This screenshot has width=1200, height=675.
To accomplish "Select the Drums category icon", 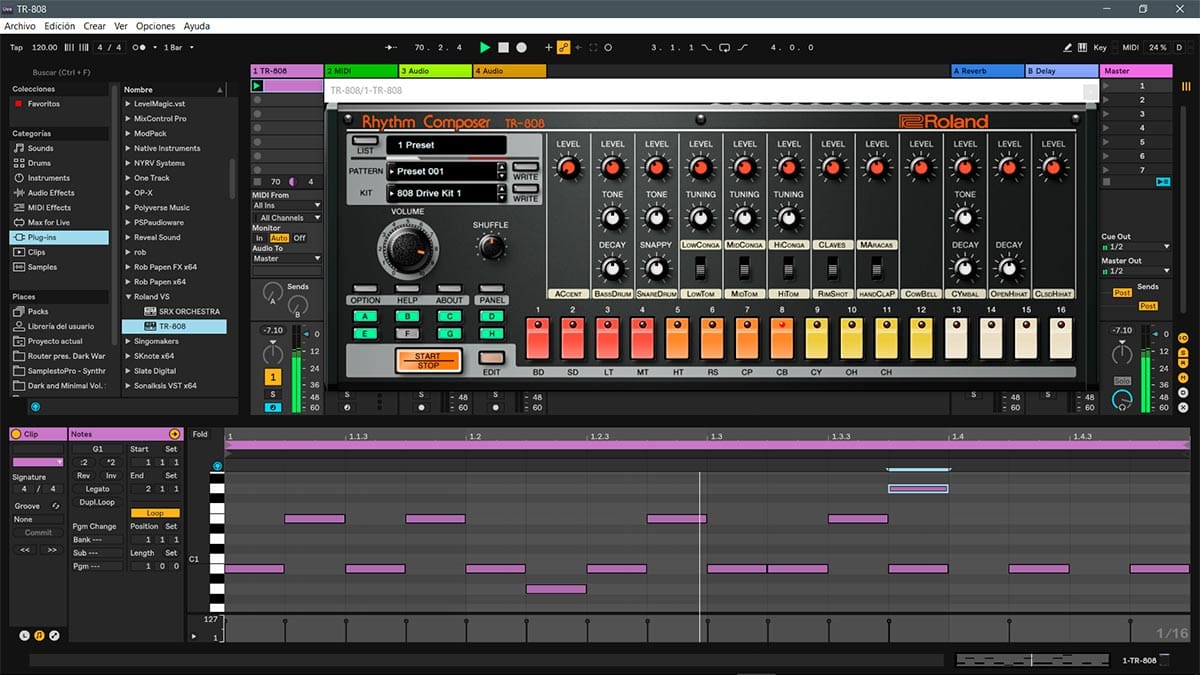I will tap(18, 163).
